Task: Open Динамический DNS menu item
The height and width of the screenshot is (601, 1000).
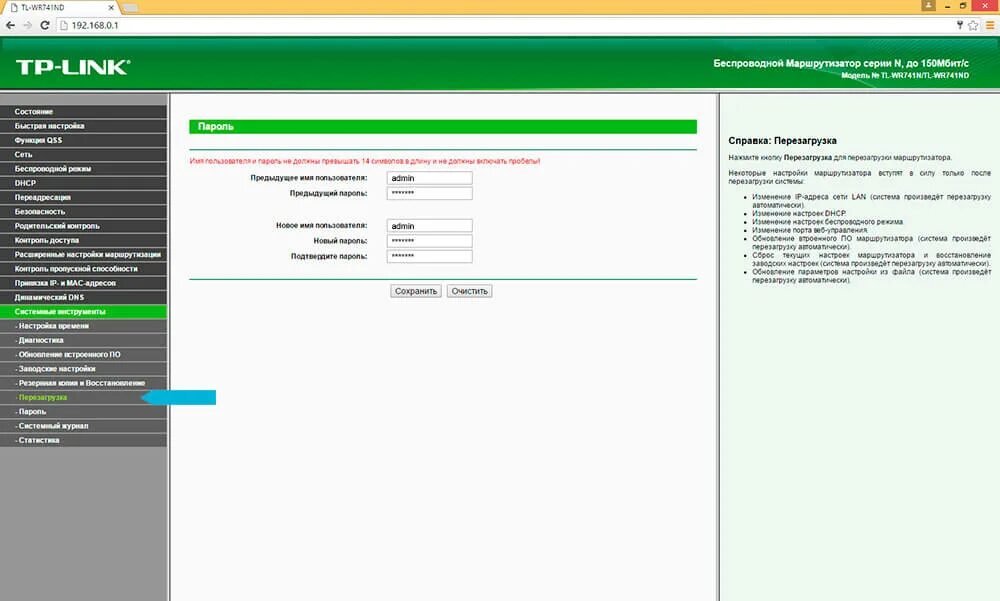Action: point(84,297)
